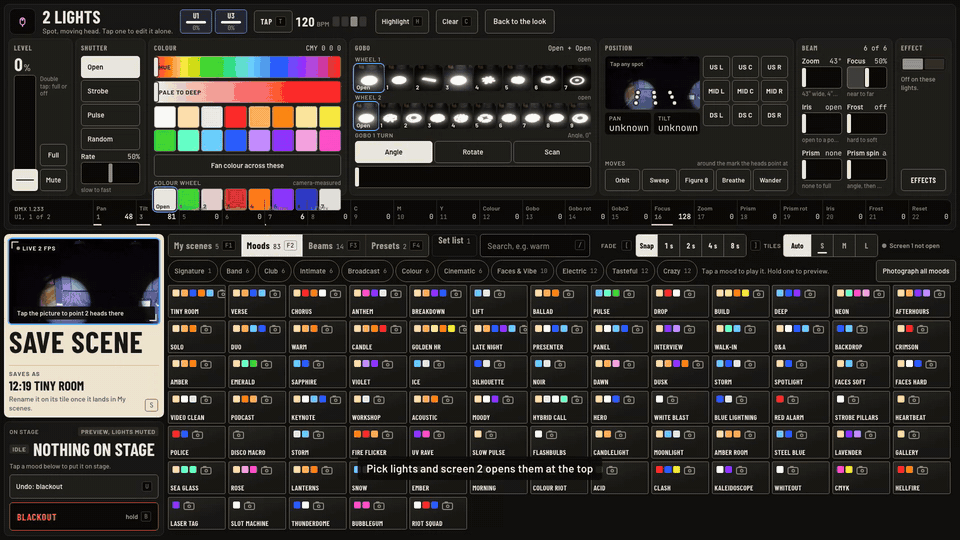Start the Figure 8 move
960x540 pixels.
pos(696,181)
